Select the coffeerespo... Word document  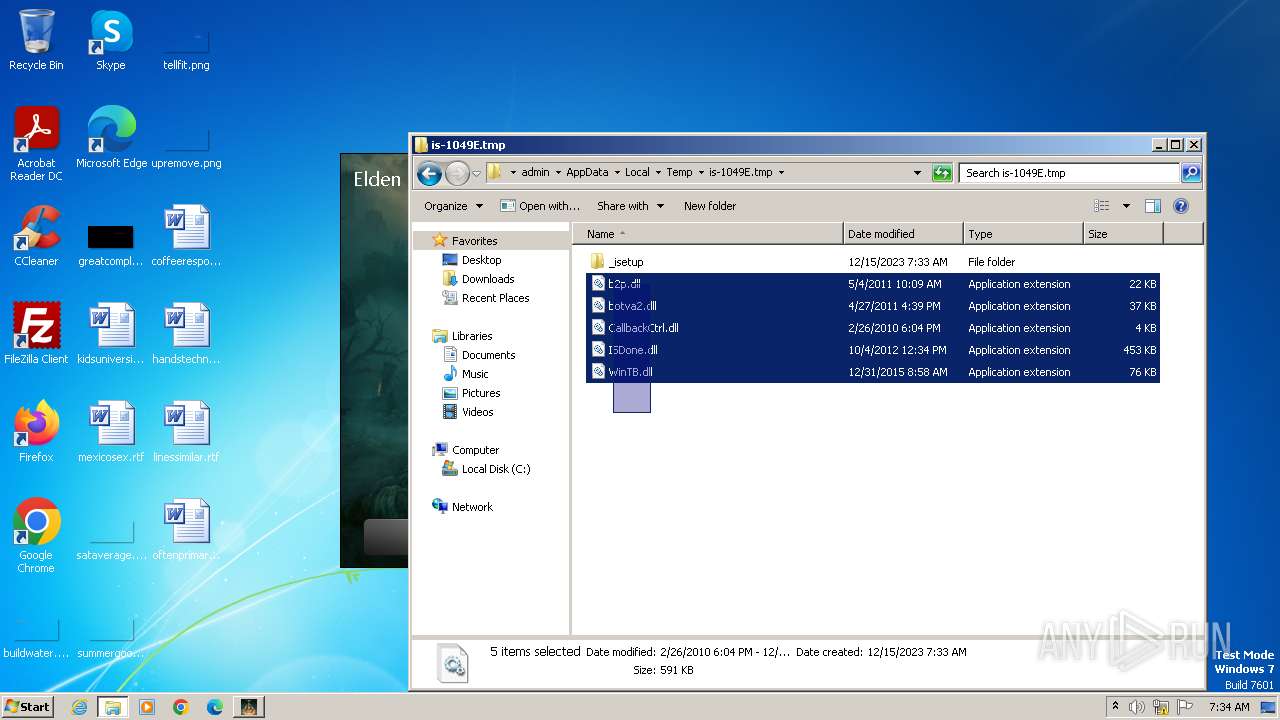pos(186,236)
